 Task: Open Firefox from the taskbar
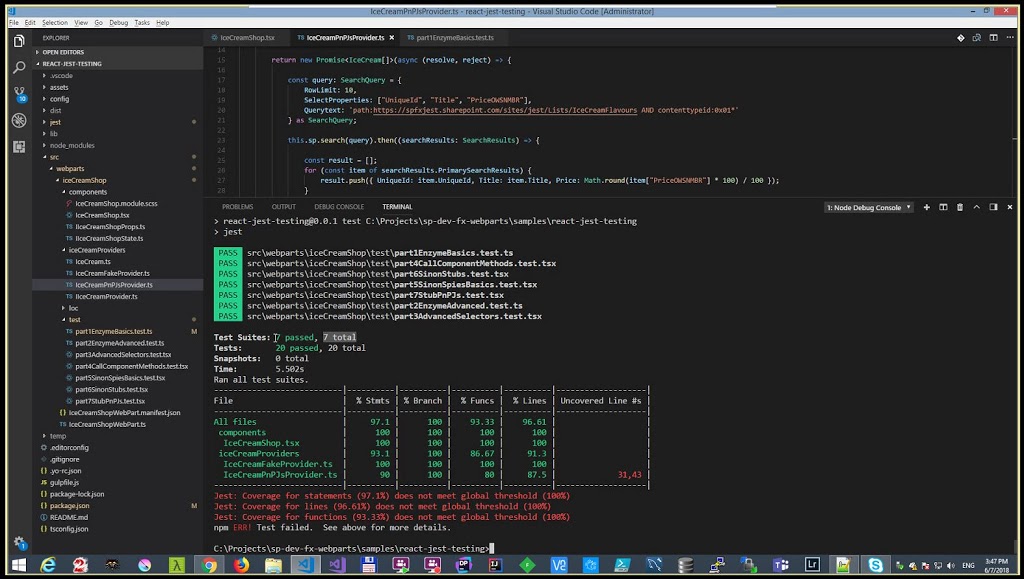click(x=241, y=565)
